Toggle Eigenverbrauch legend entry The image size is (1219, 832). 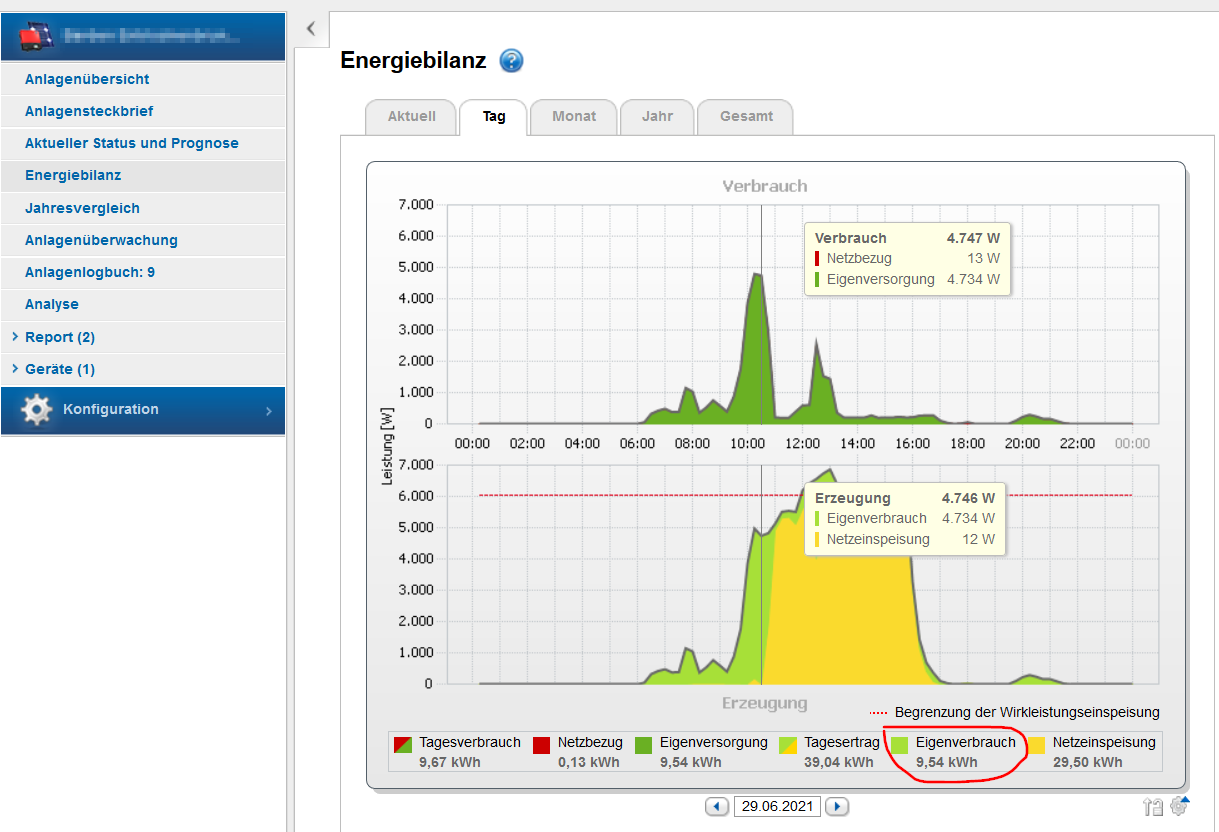click(x=953, y=752)
